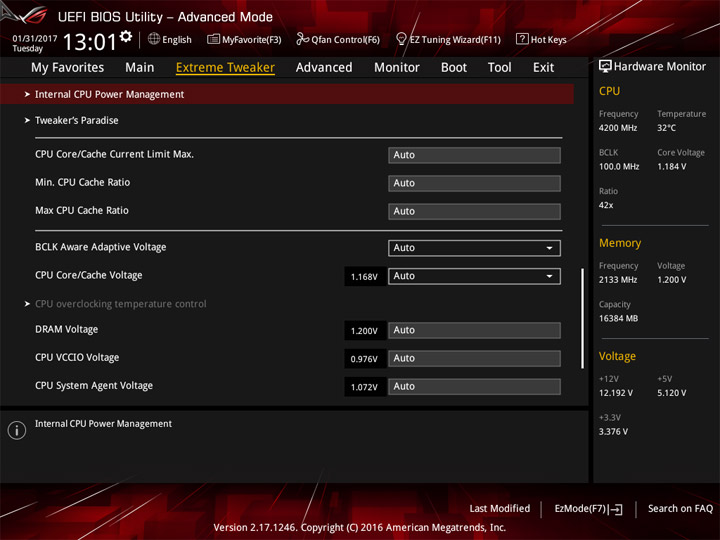Screen dimensions: 720x540
Task: Expand Internal CPU Power Management submenu
Action: (287, 94)
